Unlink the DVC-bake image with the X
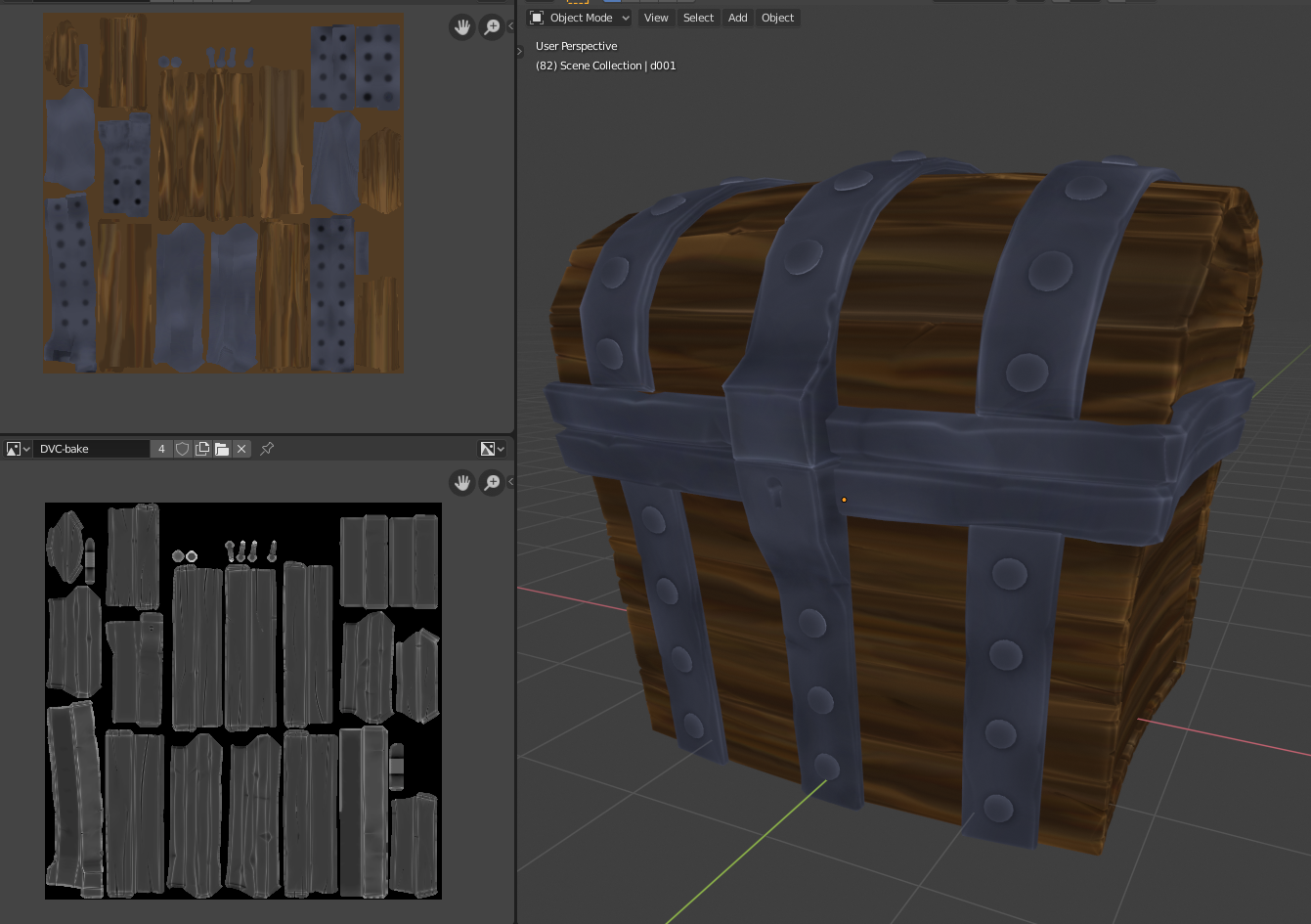Viewport: 1311px width, 924px height. pos(241,449)
